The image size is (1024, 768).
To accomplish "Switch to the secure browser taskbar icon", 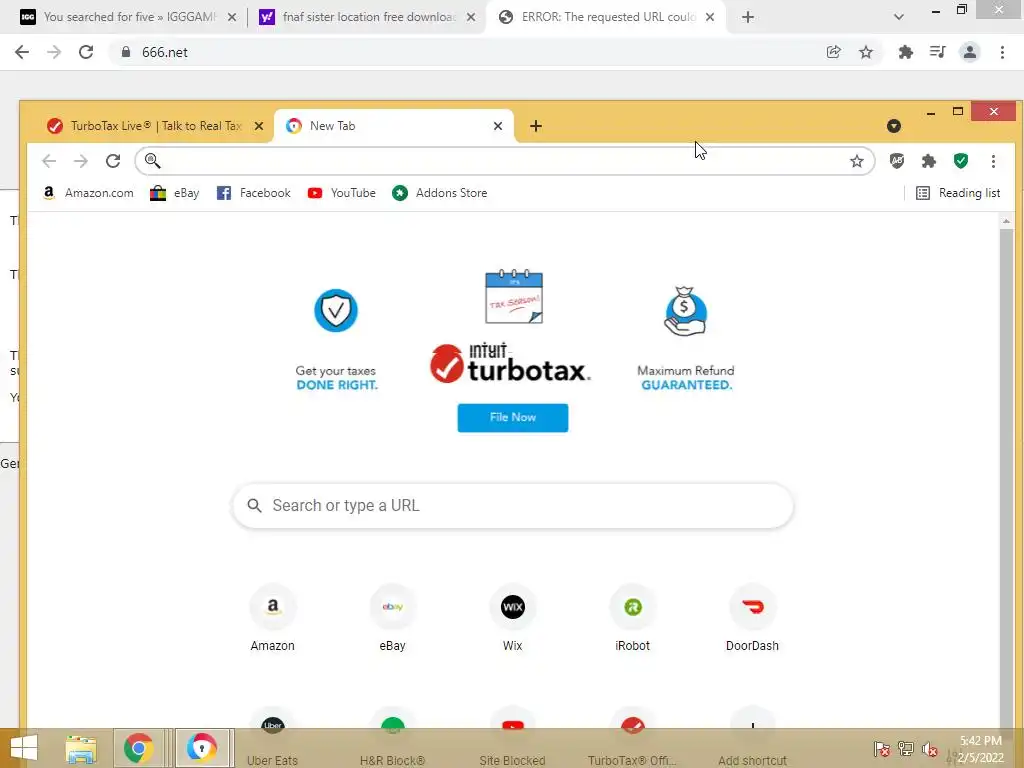I will (x=202, y=748).
